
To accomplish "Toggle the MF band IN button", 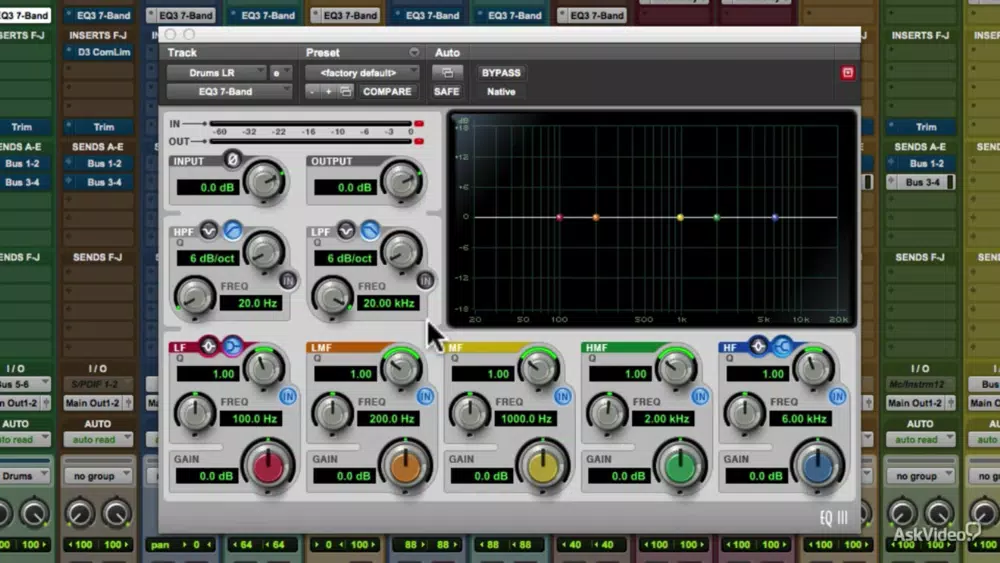I will pos(562,397).
